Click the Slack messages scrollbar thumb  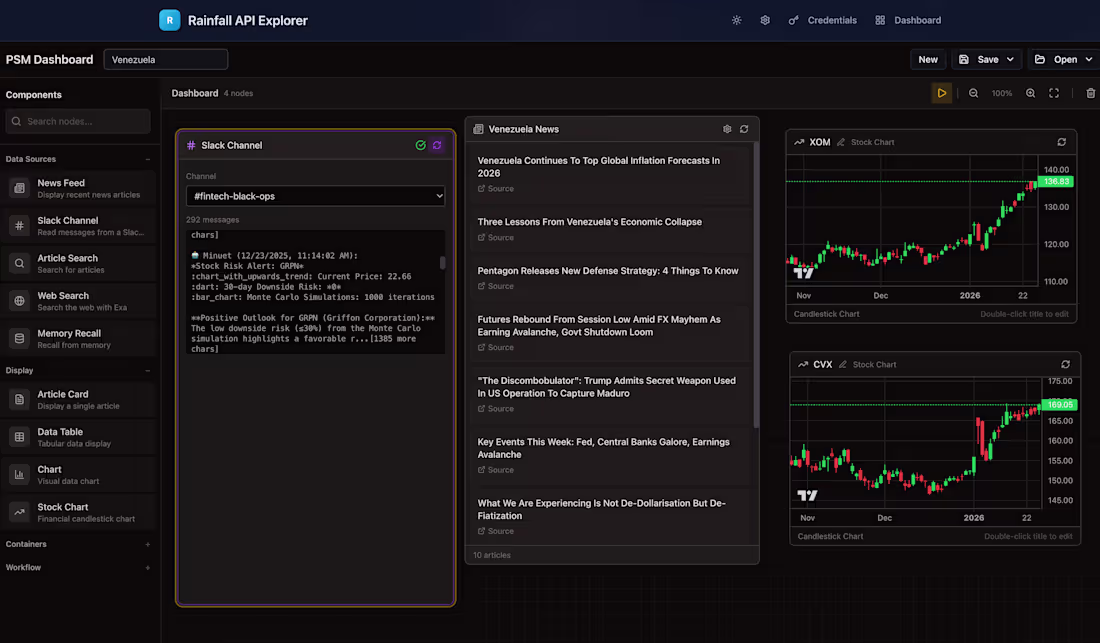442,263
